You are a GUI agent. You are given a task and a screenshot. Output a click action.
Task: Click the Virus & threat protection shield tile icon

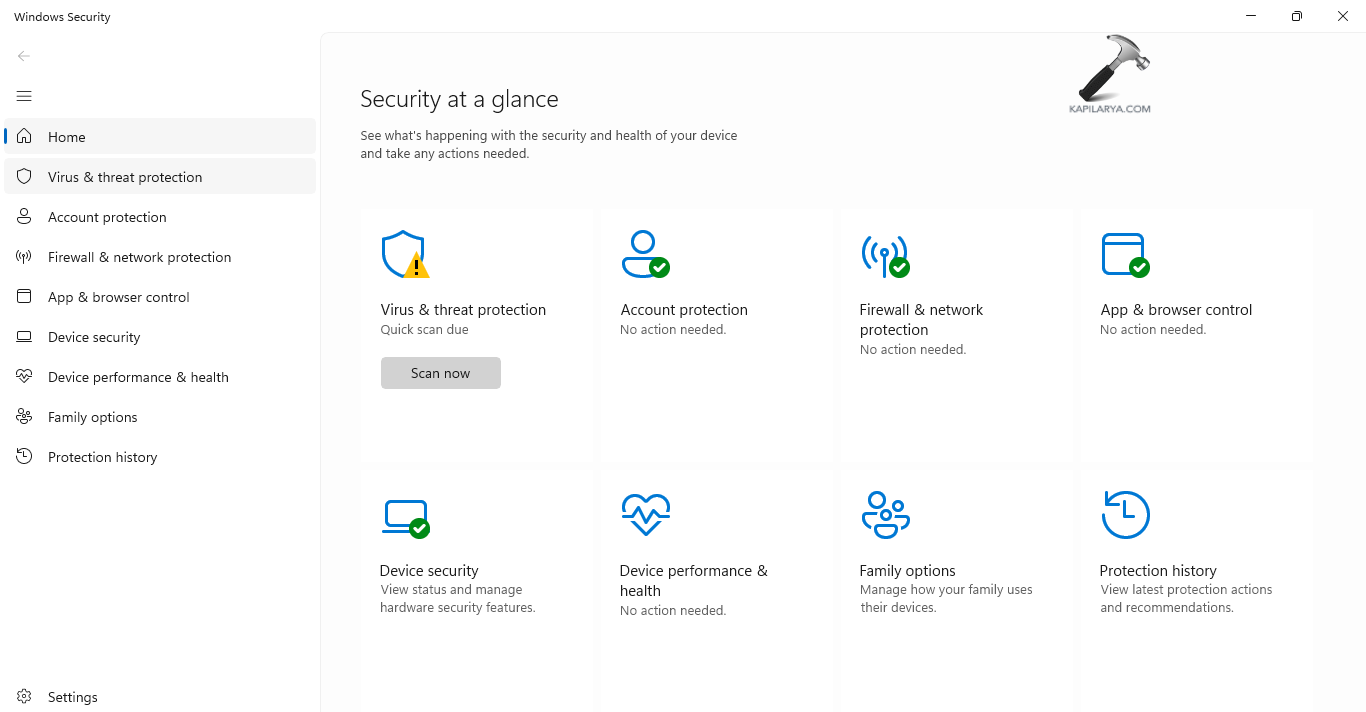point(404,254)
